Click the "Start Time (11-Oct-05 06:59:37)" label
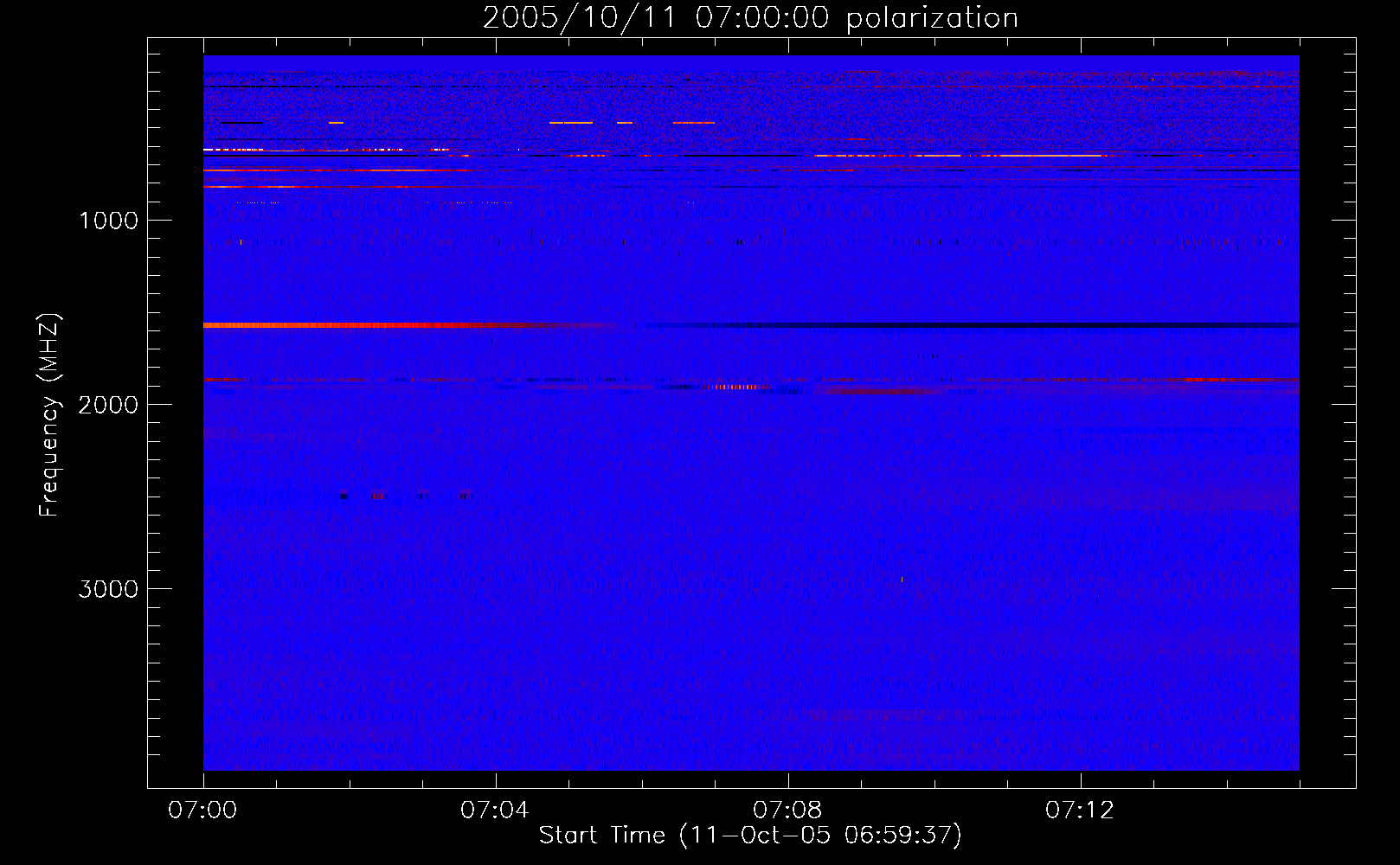 coord(750,835)
